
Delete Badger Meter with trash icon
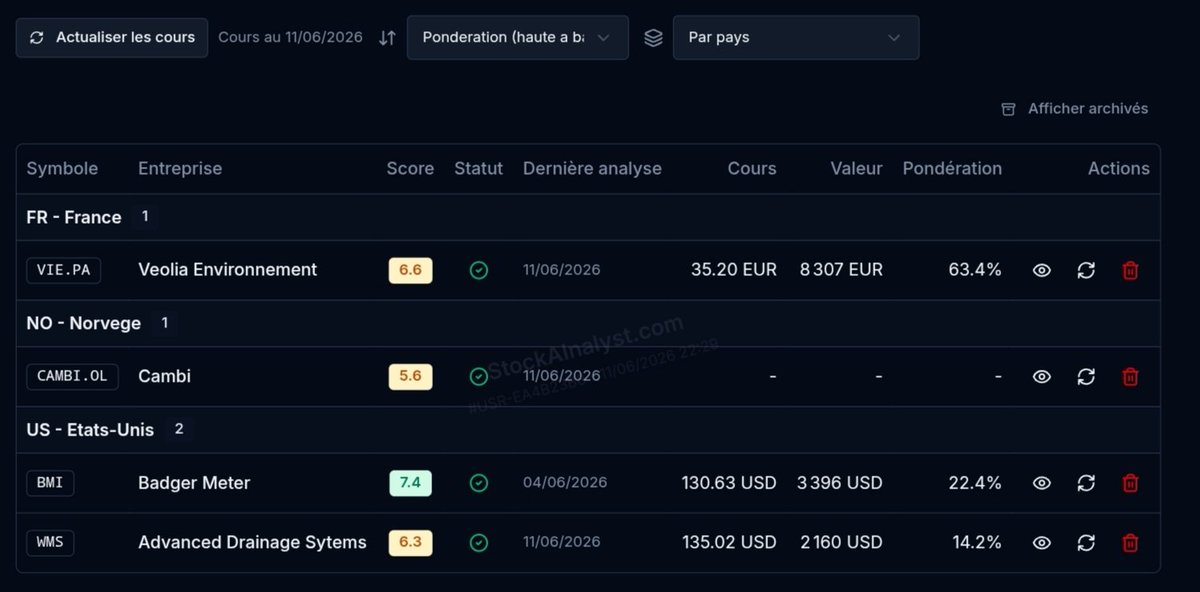(x=1130, y=483)
